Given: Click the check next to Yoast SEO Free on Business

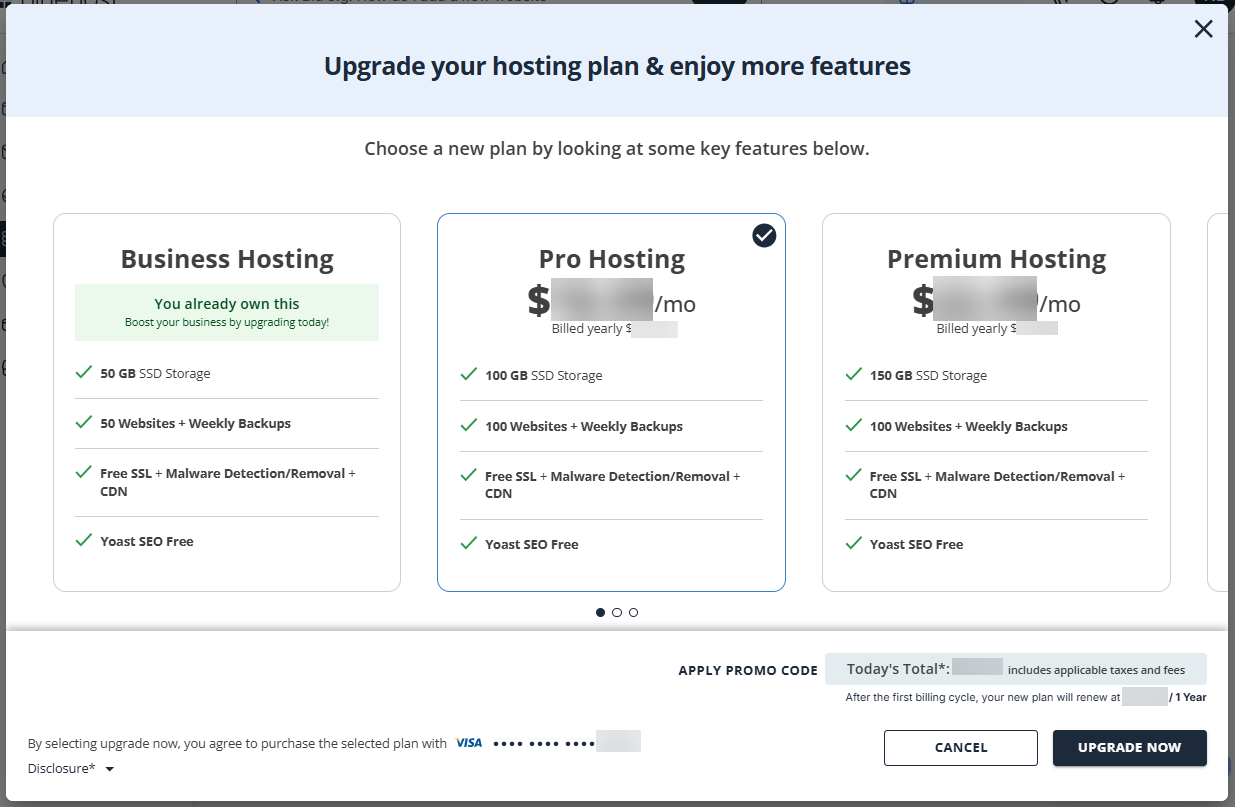Looking at the screenshot, I should point(84,541).
